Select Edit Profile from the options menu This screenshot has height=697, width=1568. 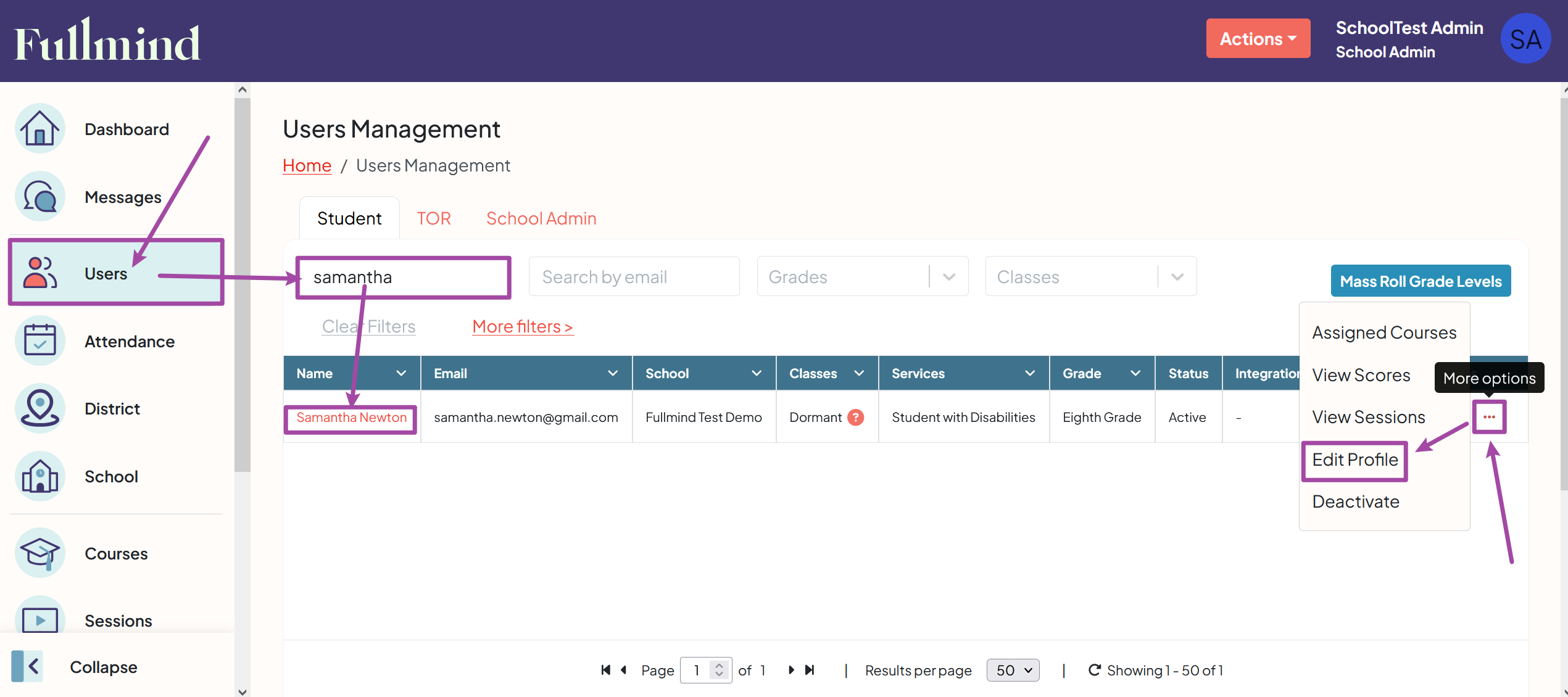[1354, 460]
